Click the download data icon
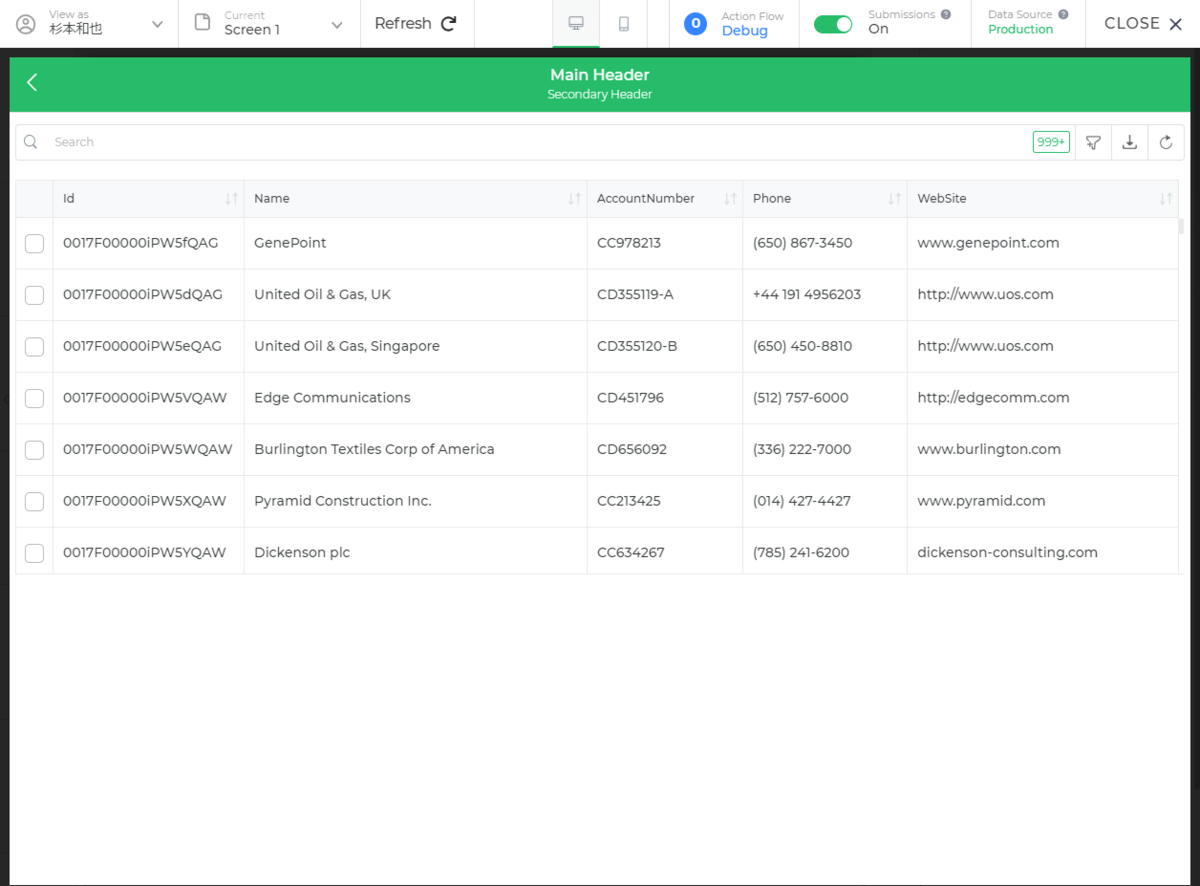Screen dimensions: 1200x886 1129,142
